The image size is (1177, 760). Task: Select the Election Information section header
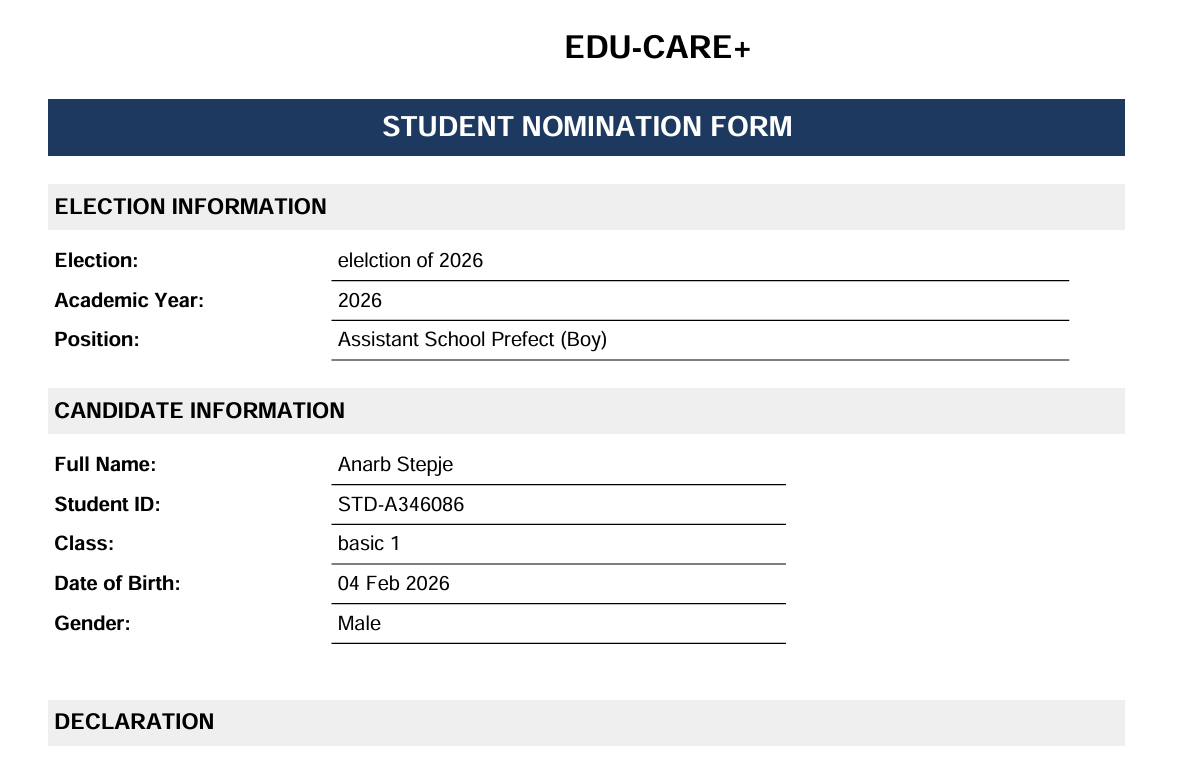[190, 207]
